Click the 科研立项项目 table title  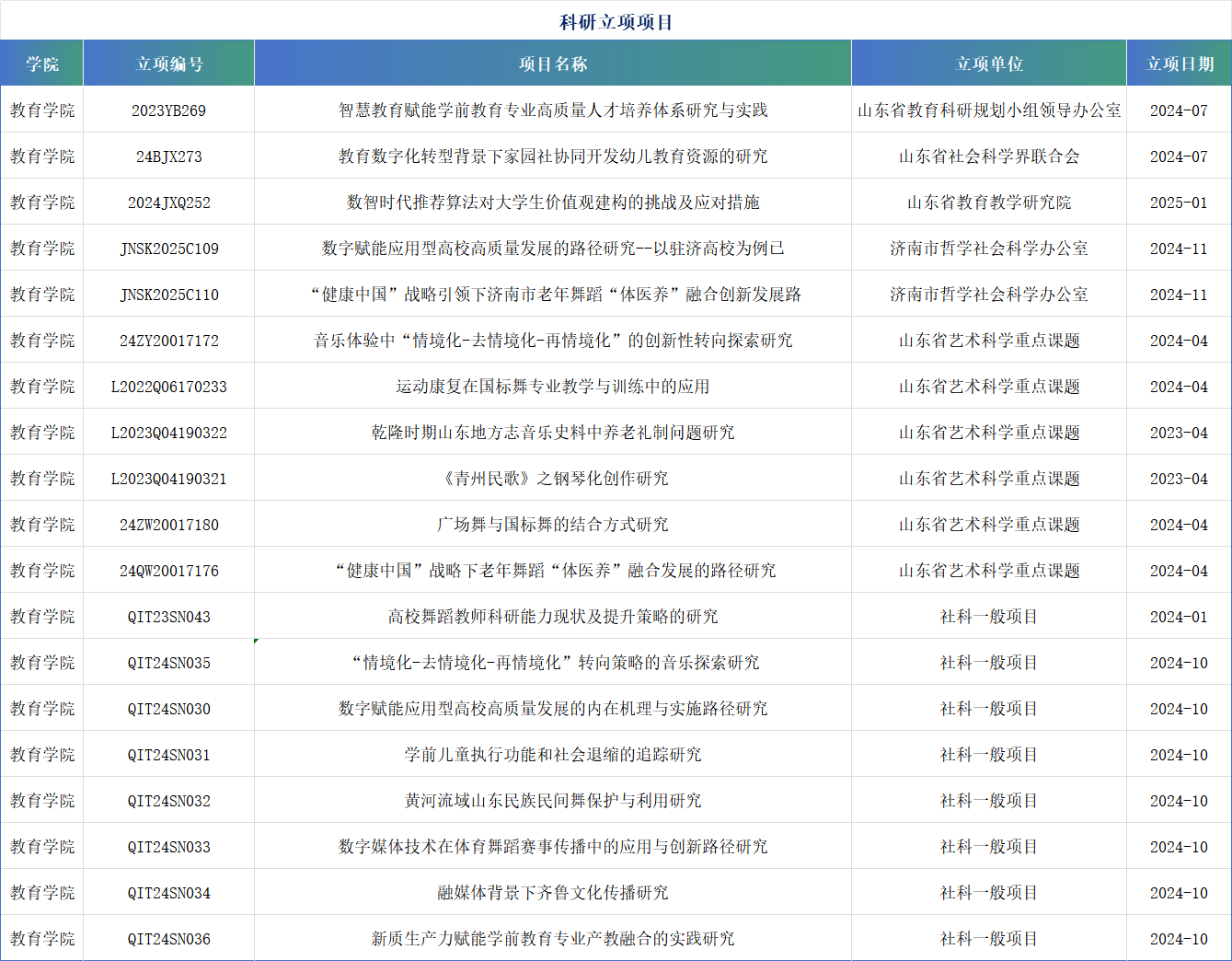tap(616, 22)
